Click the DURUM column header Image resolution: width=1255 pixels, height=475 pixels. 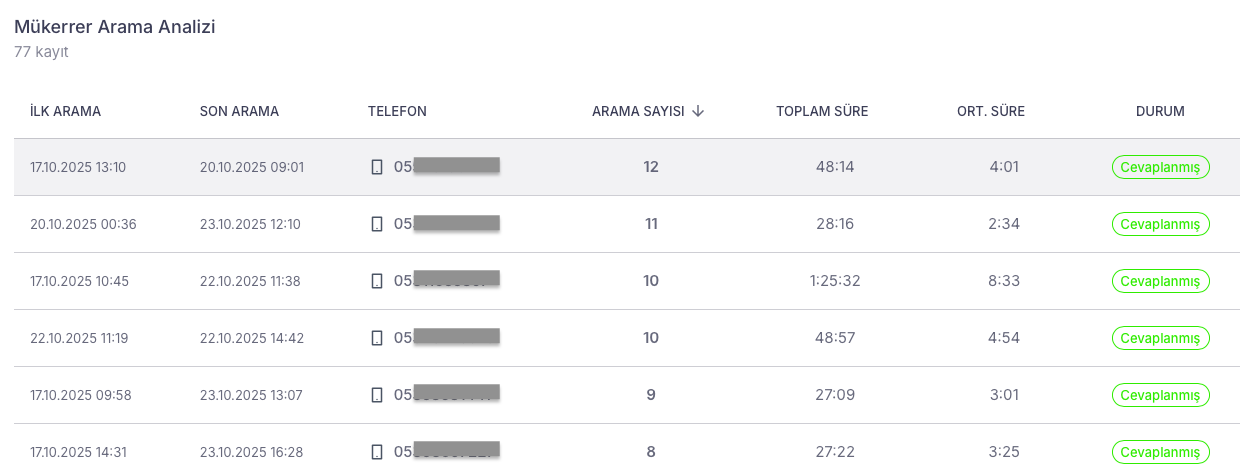(1160, 111)
